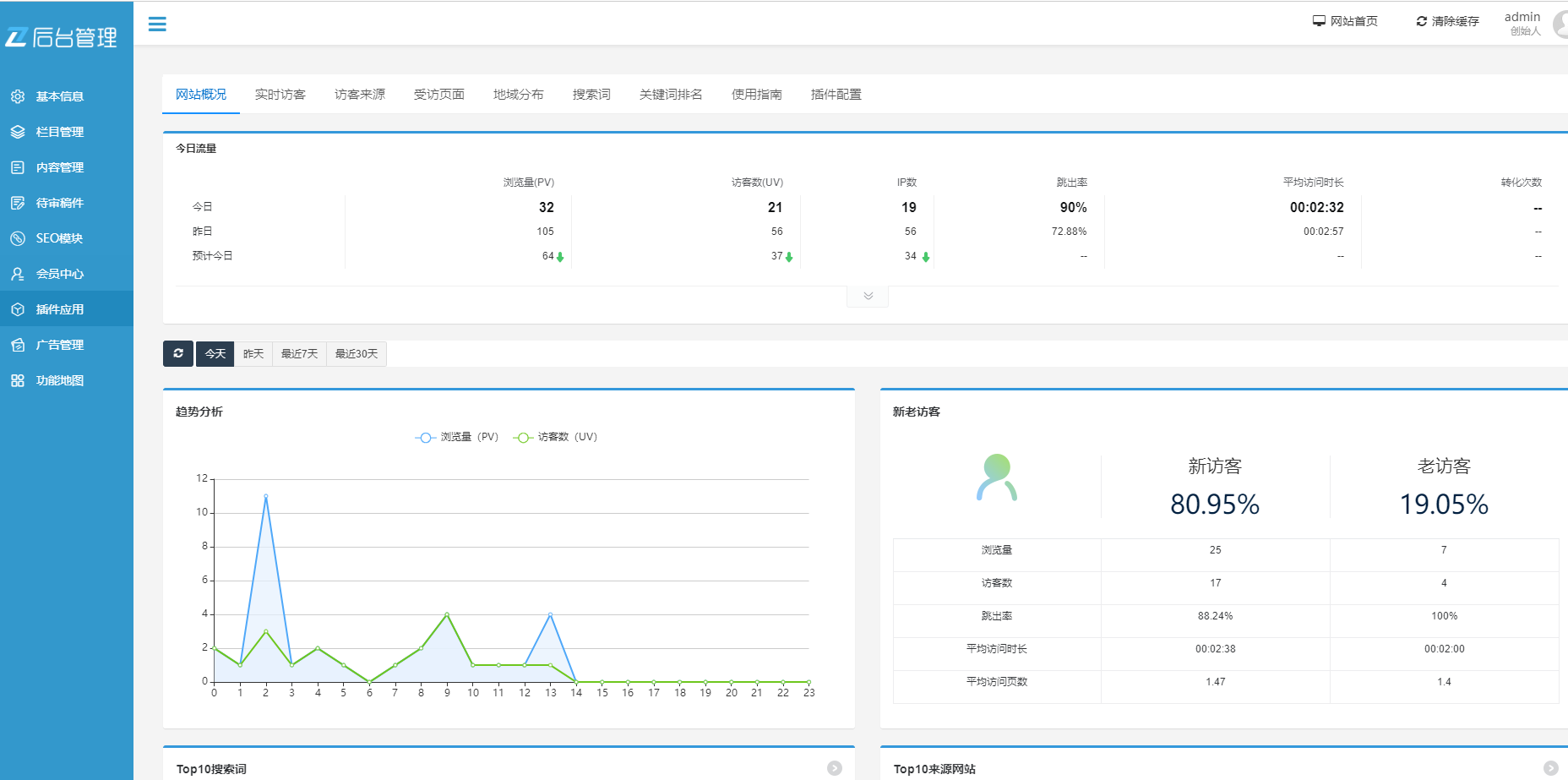Click new visitor bounce rate 88.24%
Image resolution: width=1568 pixels, height=780 pixels.
click(1215, 616)
